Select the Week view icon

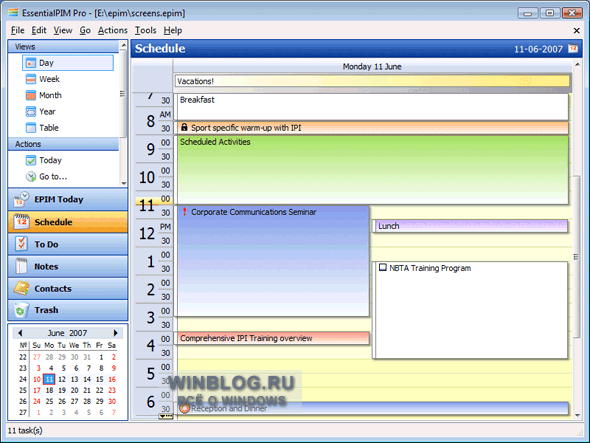31,79
